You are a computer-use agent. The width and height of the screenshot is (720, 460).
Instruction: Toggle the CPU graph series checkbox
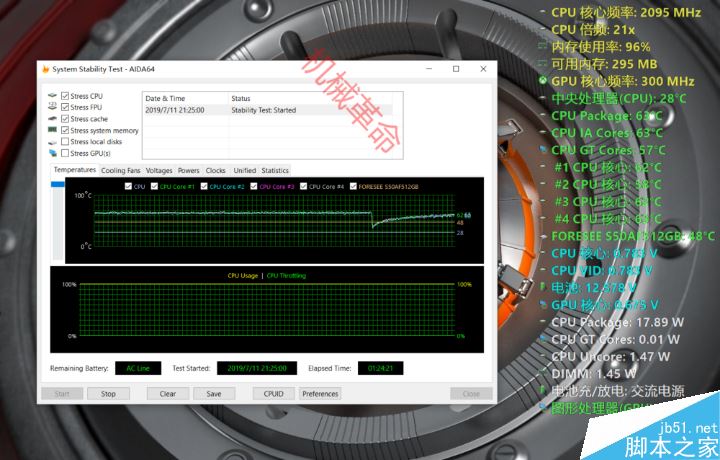coord(128,186)
